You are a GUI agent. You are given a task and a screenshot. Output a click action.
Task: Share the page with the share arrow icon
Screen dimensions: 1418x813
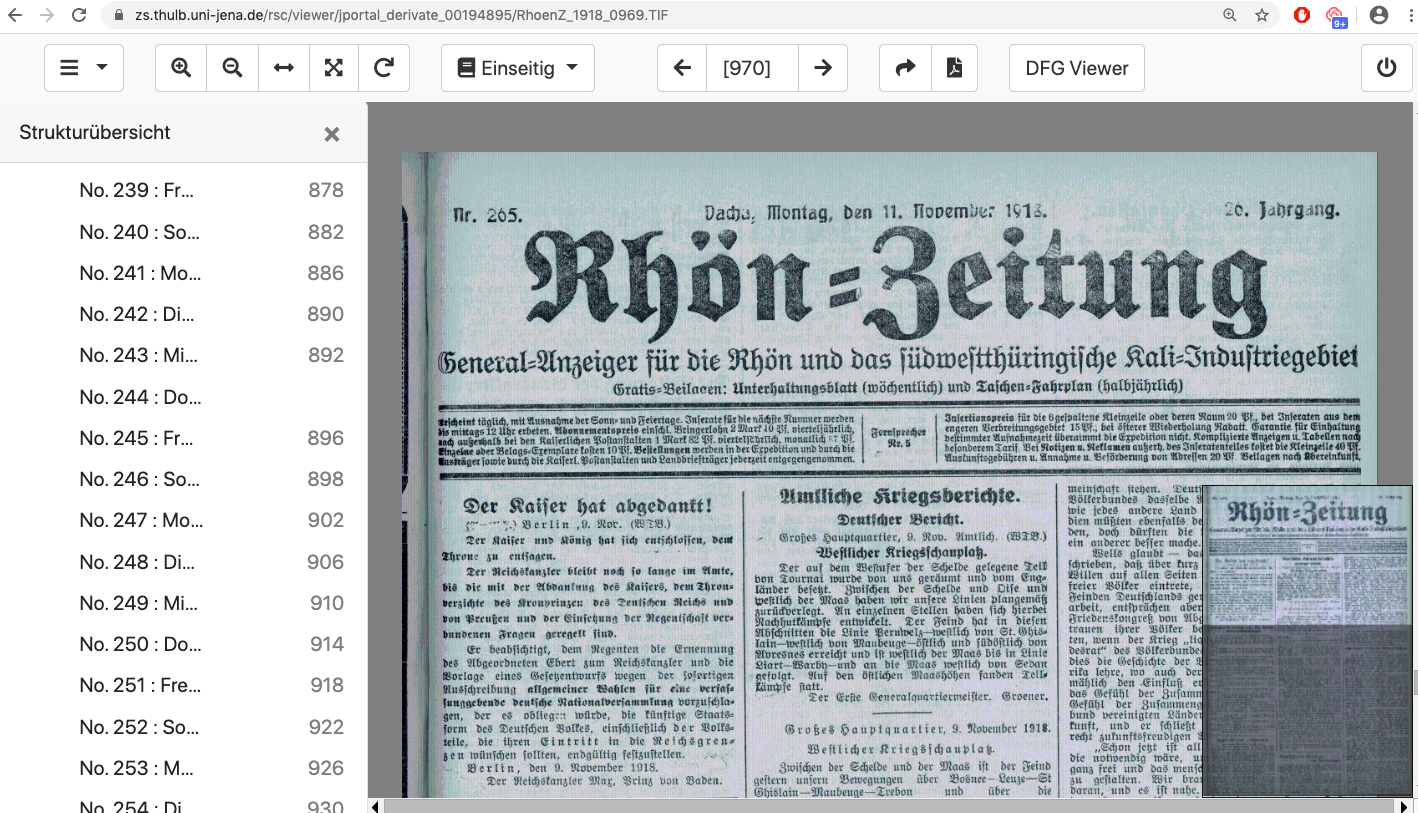[x=905, y=68]
